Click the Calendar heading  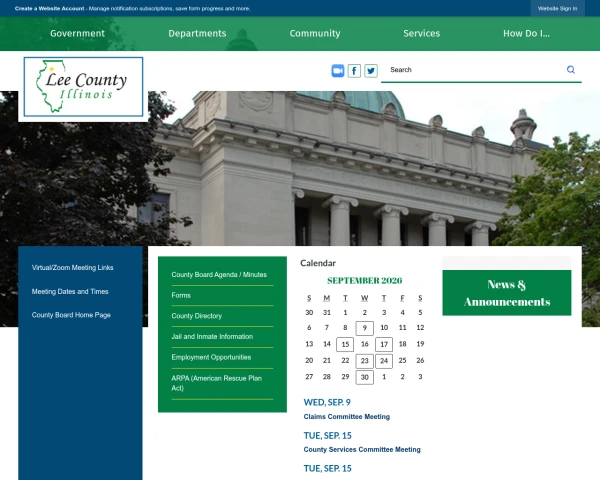click(x=318, y=263)
